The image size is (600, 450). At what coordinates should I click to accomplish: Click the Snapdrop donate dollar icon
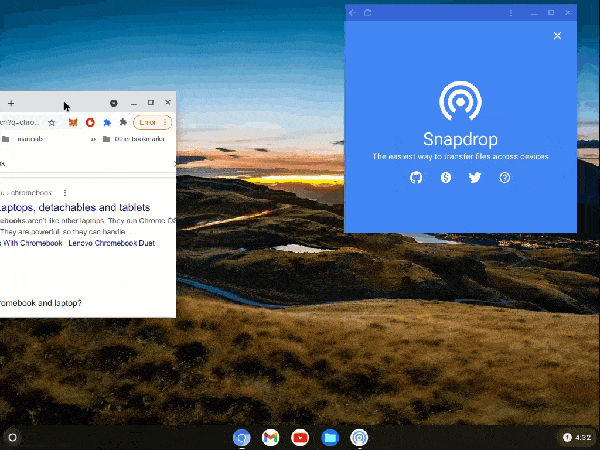pyautogui.click(x=446, y=178)
